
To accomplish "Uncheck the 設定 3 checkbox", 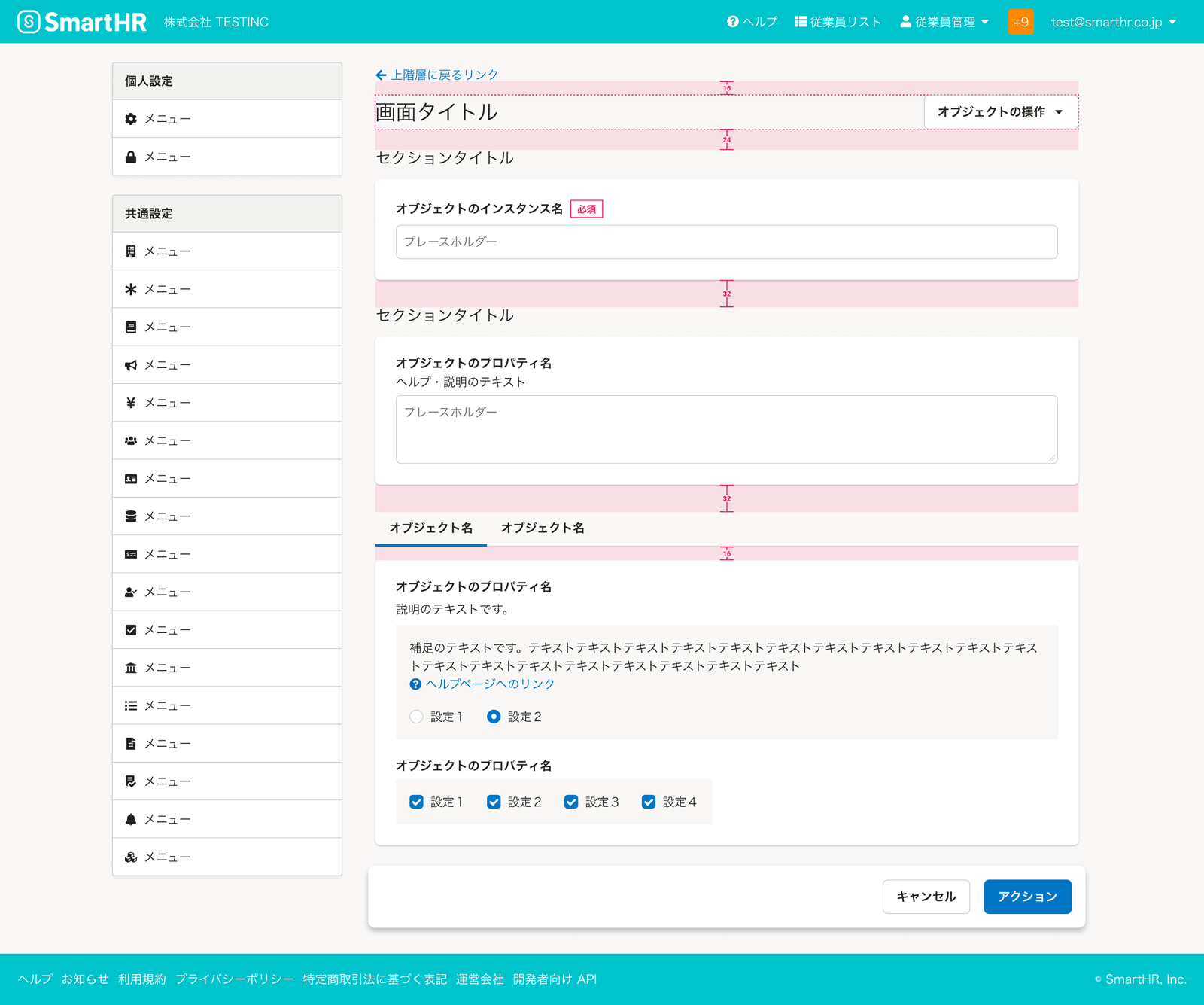I will (571, 802).
